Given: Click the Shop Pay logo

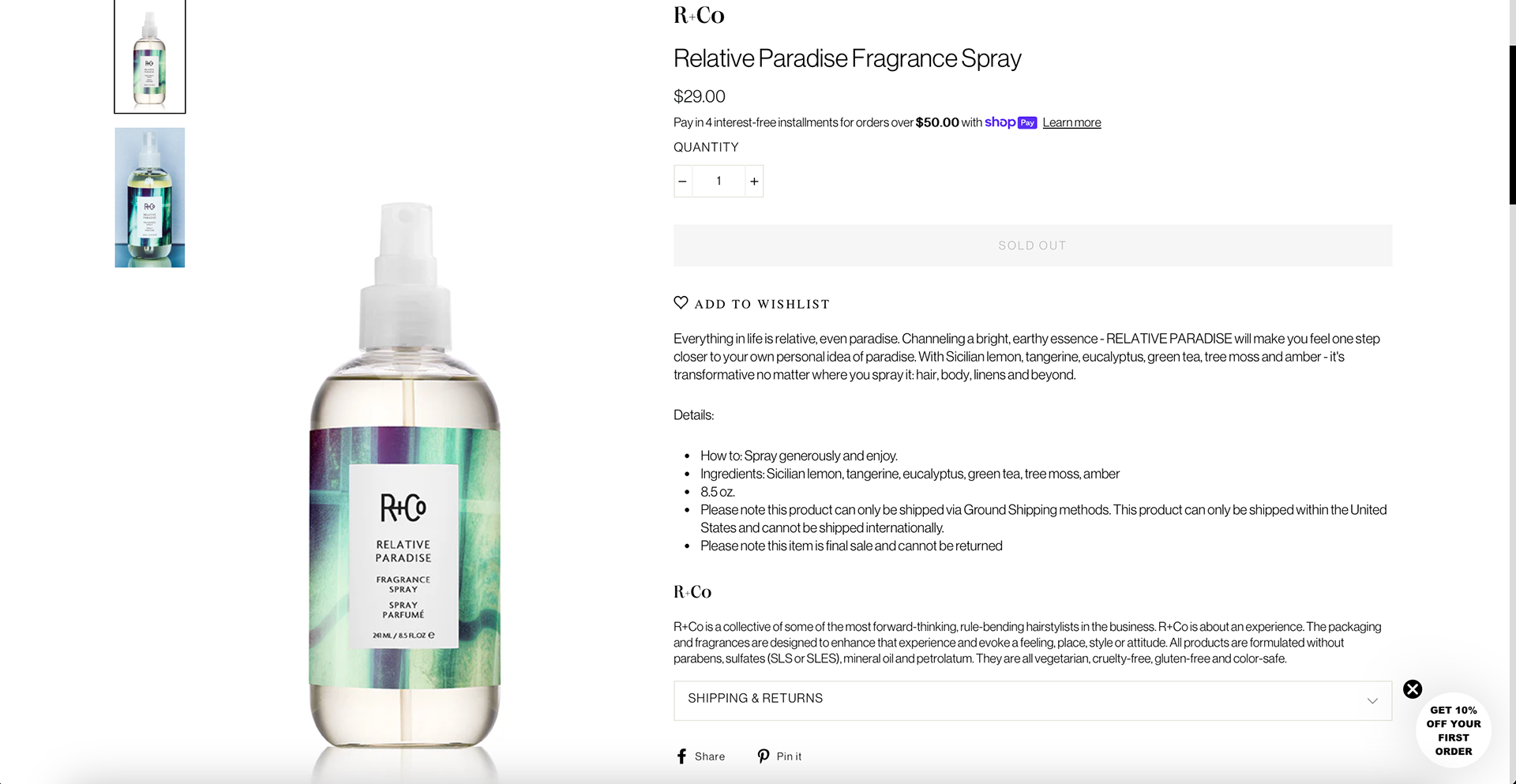Looking at the screenshot, I should click(1010, 122).
